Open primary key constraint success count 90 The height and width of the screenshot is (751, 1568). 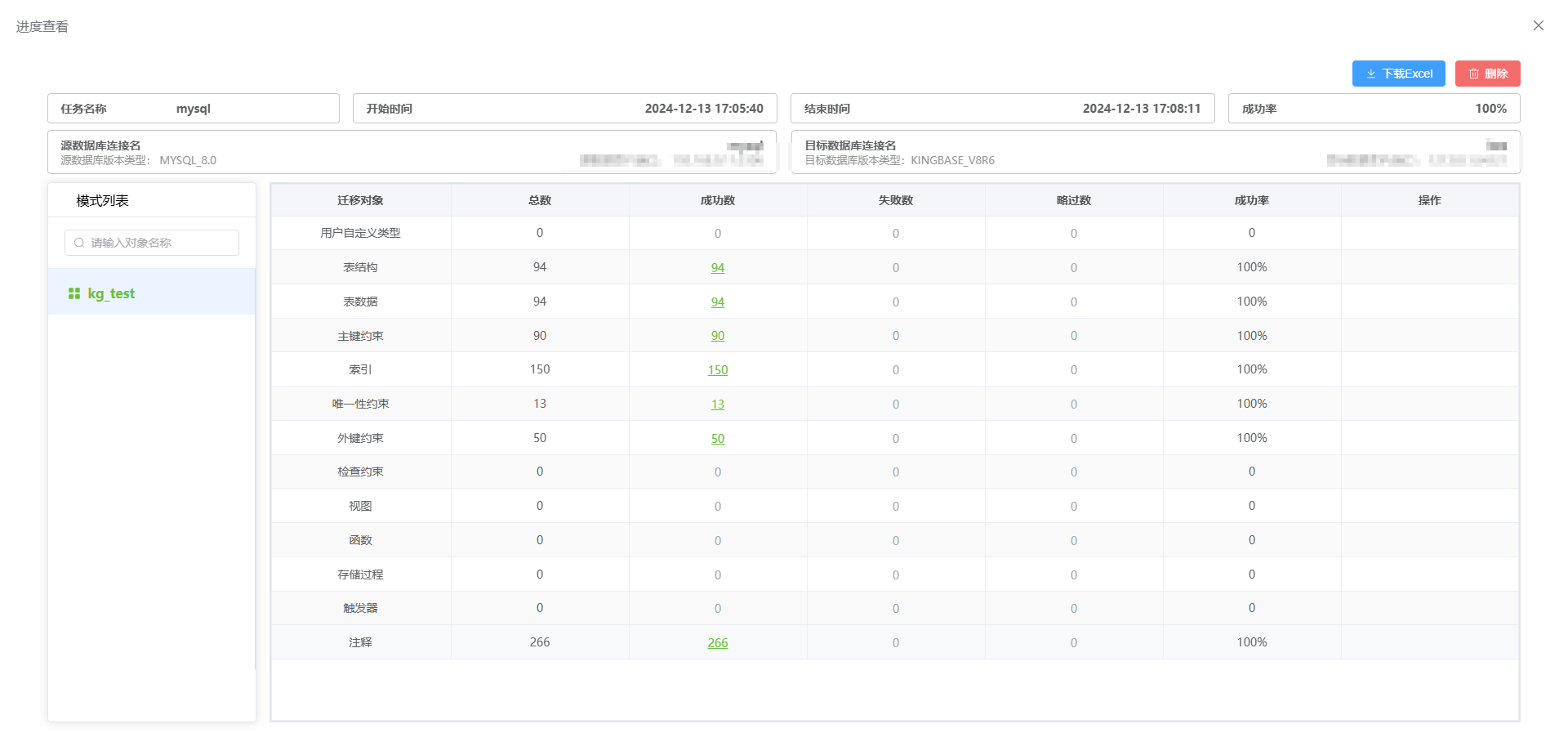coord(717,336)
